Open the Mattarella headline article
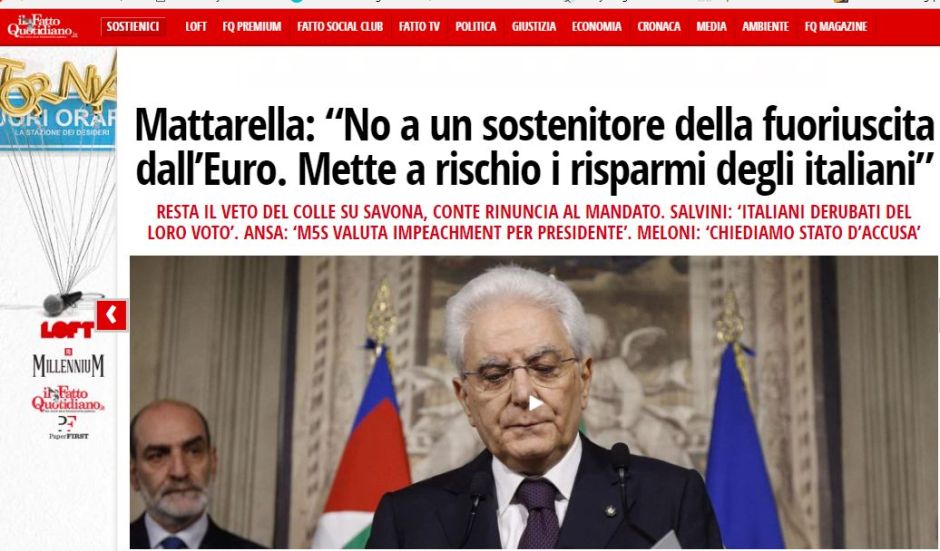The image size is (940, 551). (x=534, y=147)
